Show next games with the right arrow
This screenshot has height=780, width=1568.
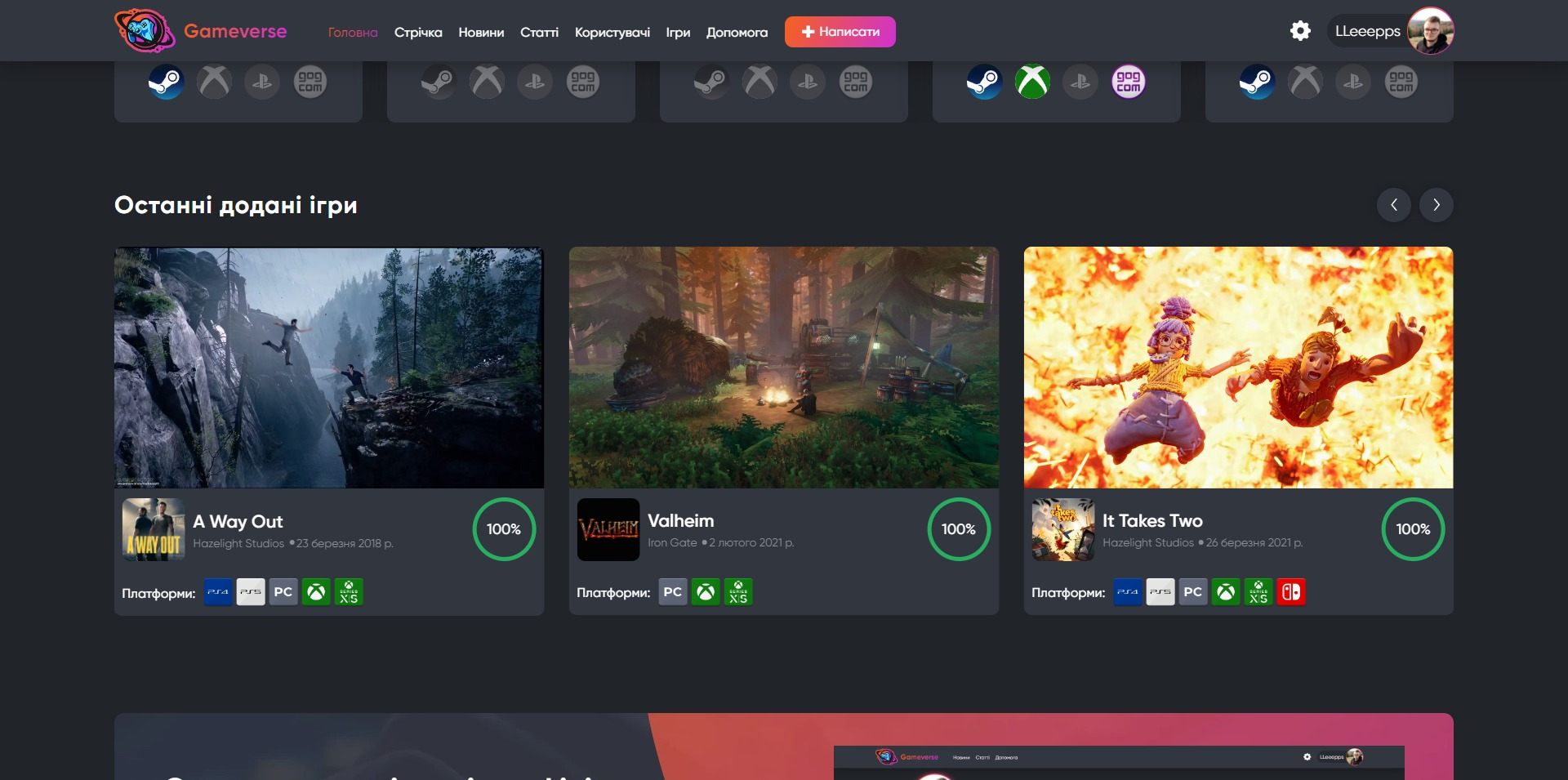pos(1437,205)
